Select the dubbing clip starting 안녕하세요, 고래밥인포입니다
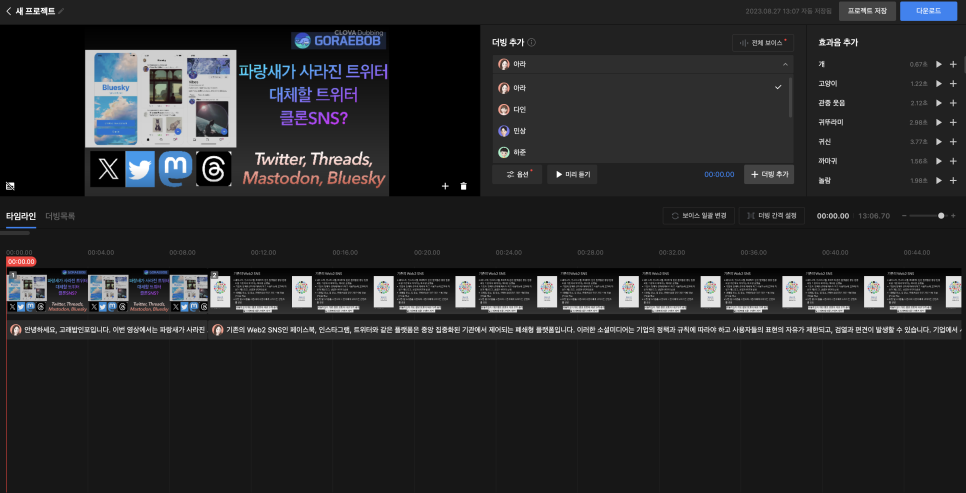The image size is (966, 493). pos(107,330)
